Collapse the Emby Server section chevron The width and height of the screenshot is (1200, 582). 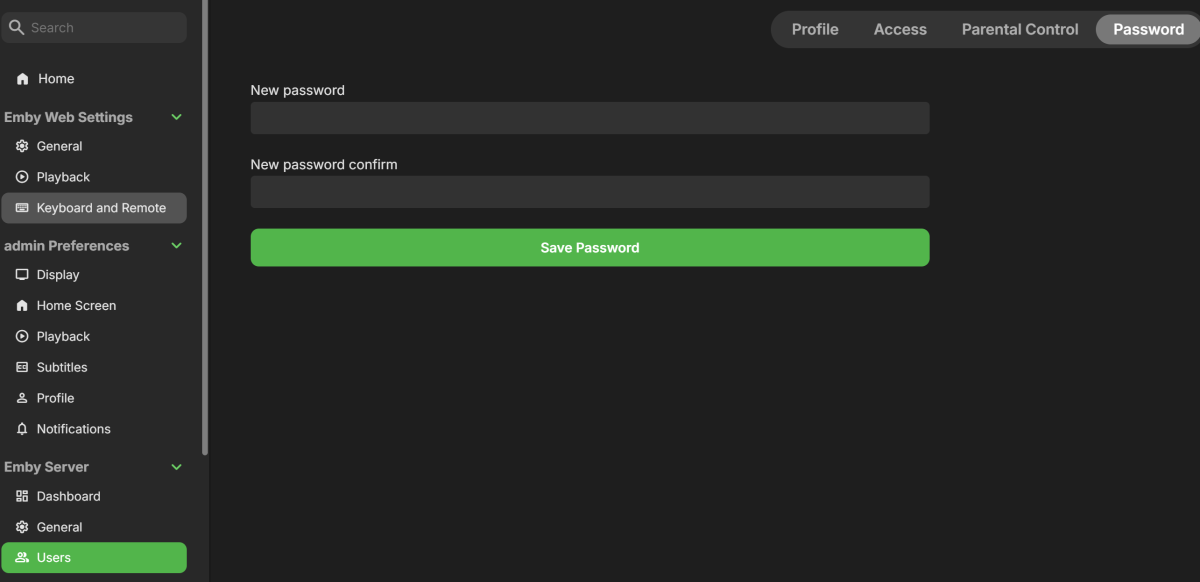tap(177, 467)
